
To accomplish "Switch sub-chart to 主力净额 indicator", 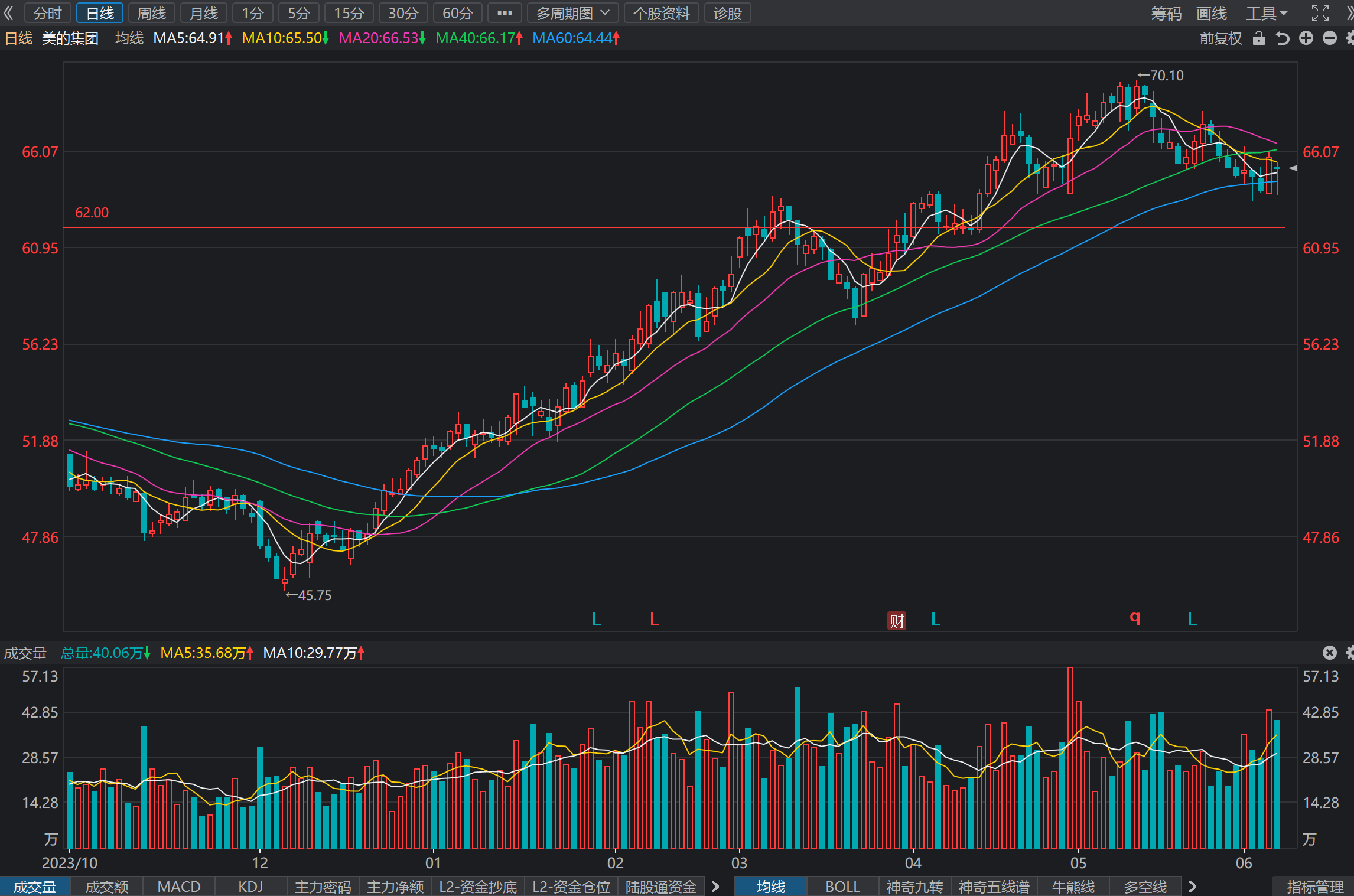I will (395, 887).
